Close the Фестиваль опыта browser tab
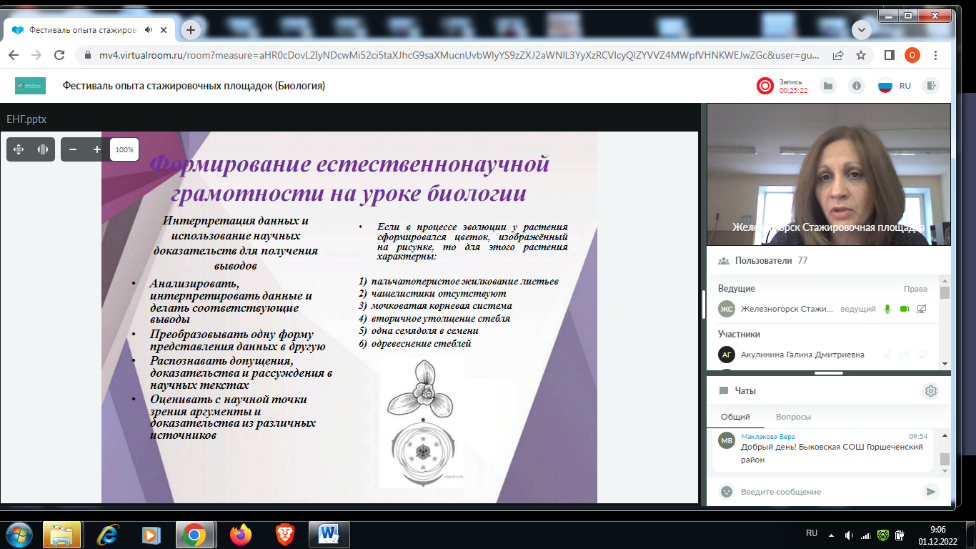Image resolution: width=976 pixels, height=549 pixels. (x=164, y=30)
